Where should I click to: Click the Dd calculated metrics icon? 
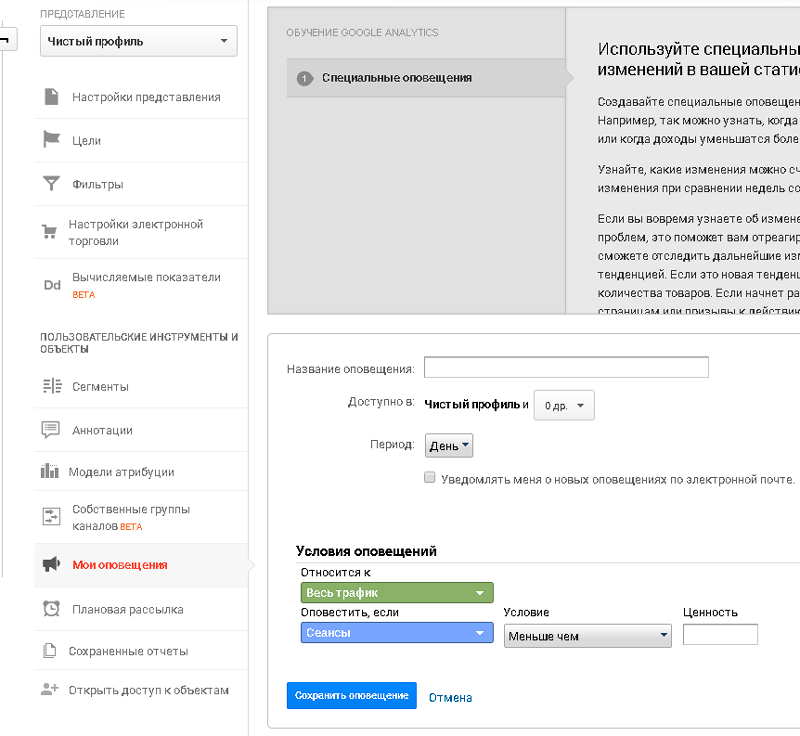(x=52, y=285)
